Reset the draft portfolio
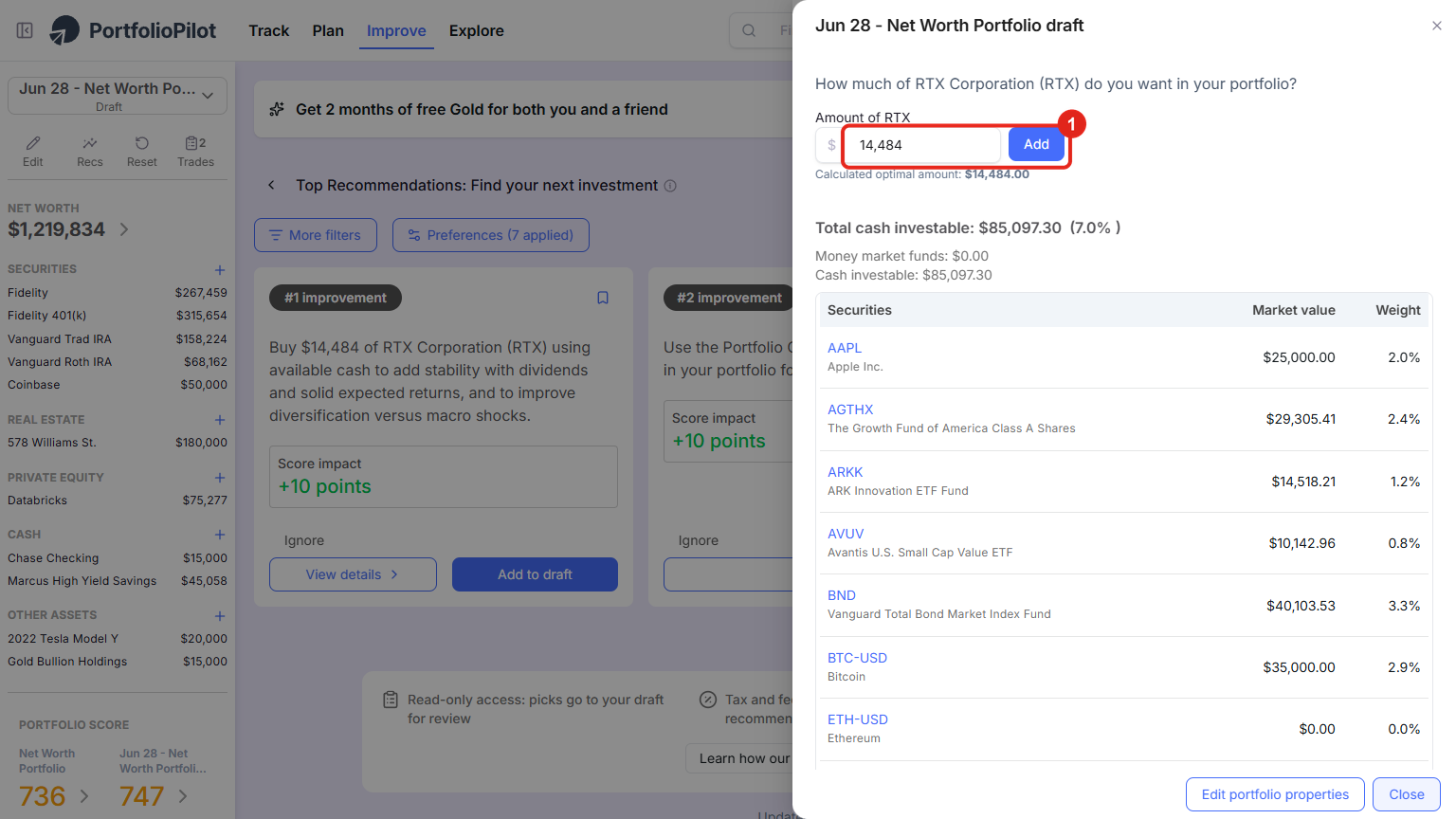Viewport: 1456px width, 819px height. (142, 151)
